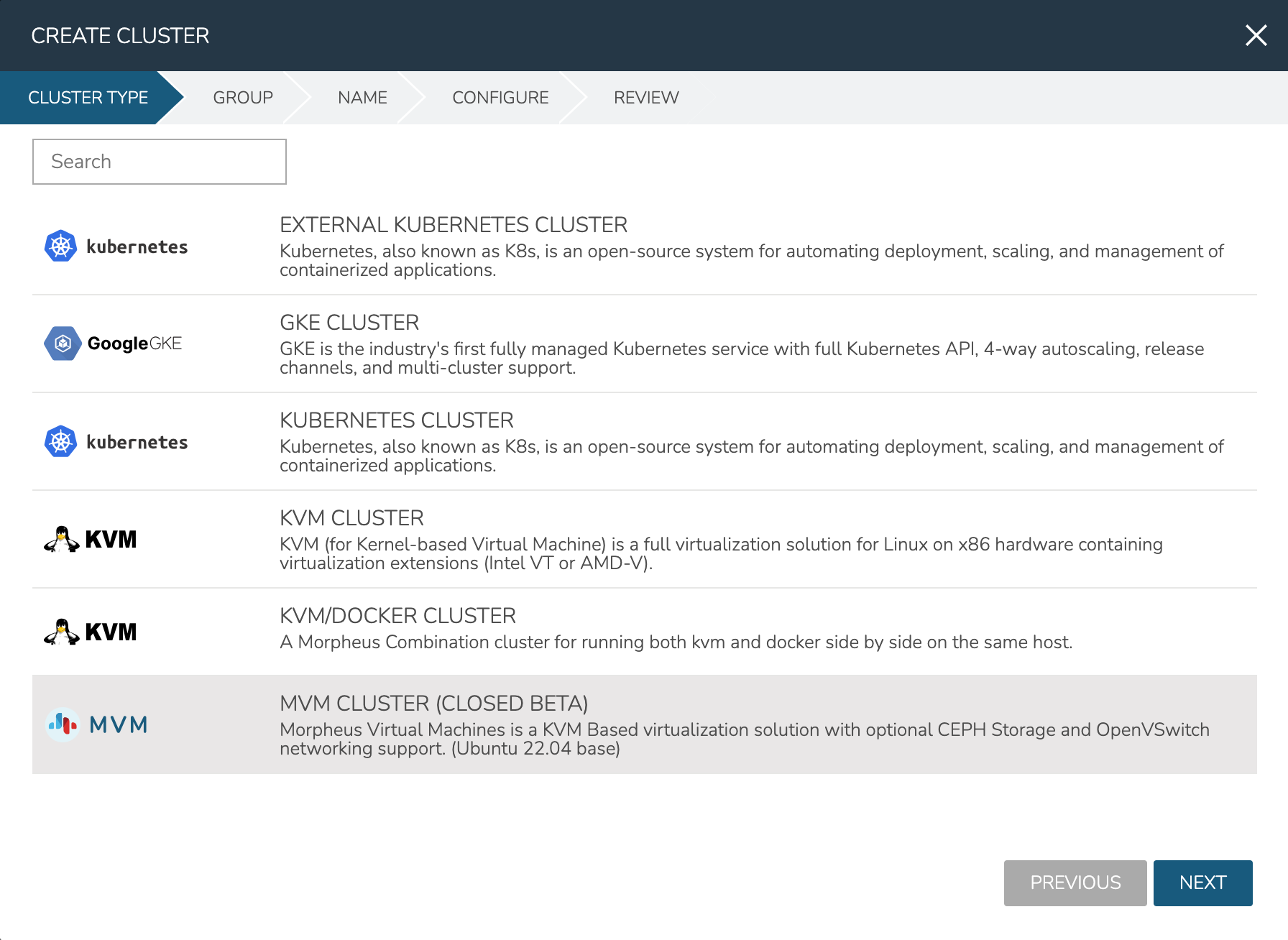Choose KVM/Docker Cluster description text
This screenshot has height=940, width=1288.
tap(676, 642)
